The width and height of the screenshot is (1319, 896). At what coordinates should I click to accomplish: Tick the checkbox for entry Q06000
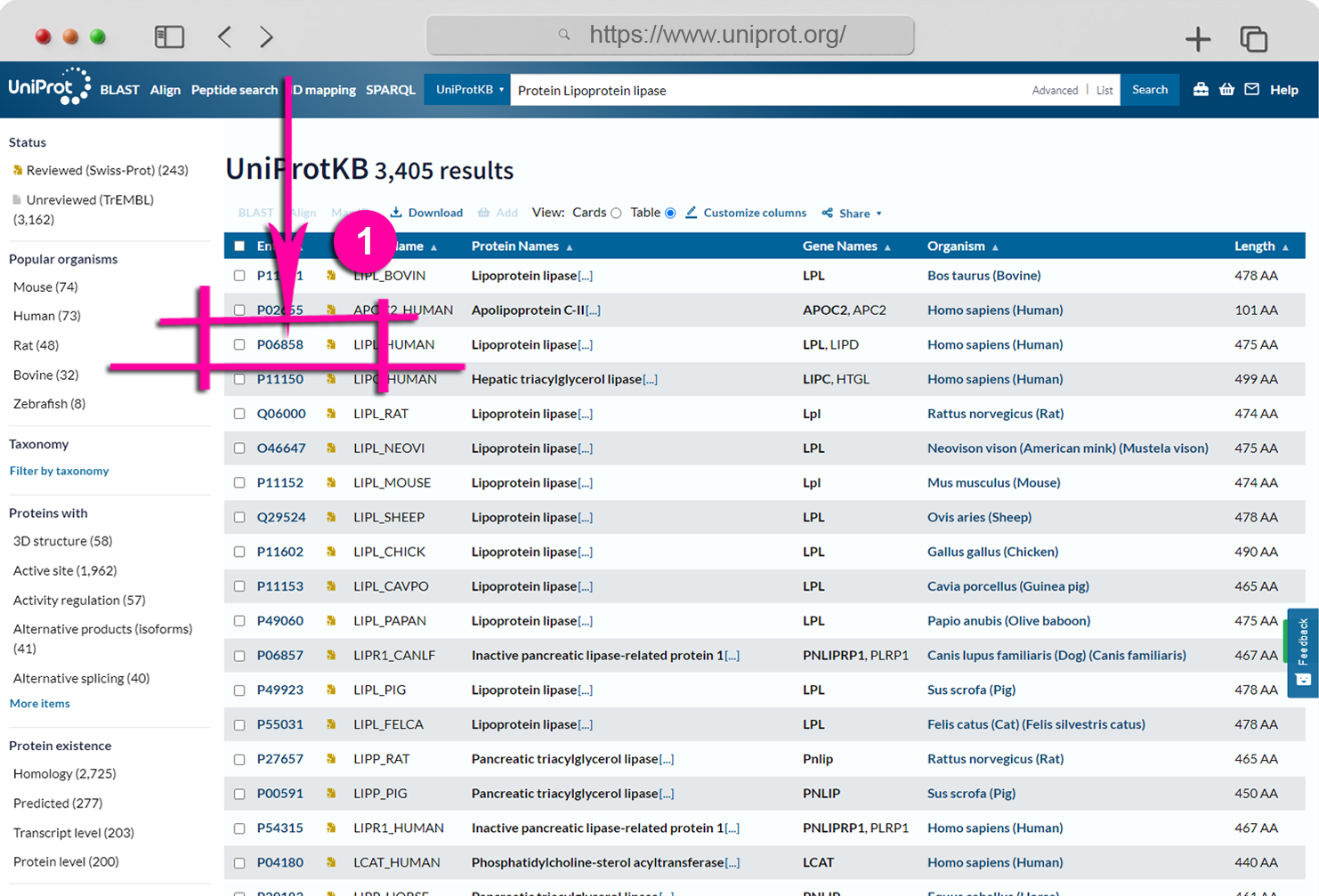point(239,414)
